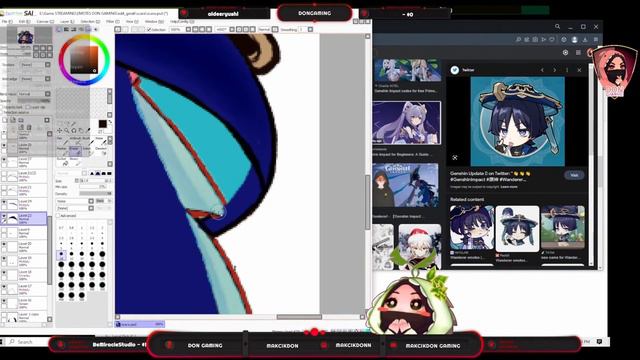Open the image preview more options menu
640x360 pixels.
(x=567, y=70)
